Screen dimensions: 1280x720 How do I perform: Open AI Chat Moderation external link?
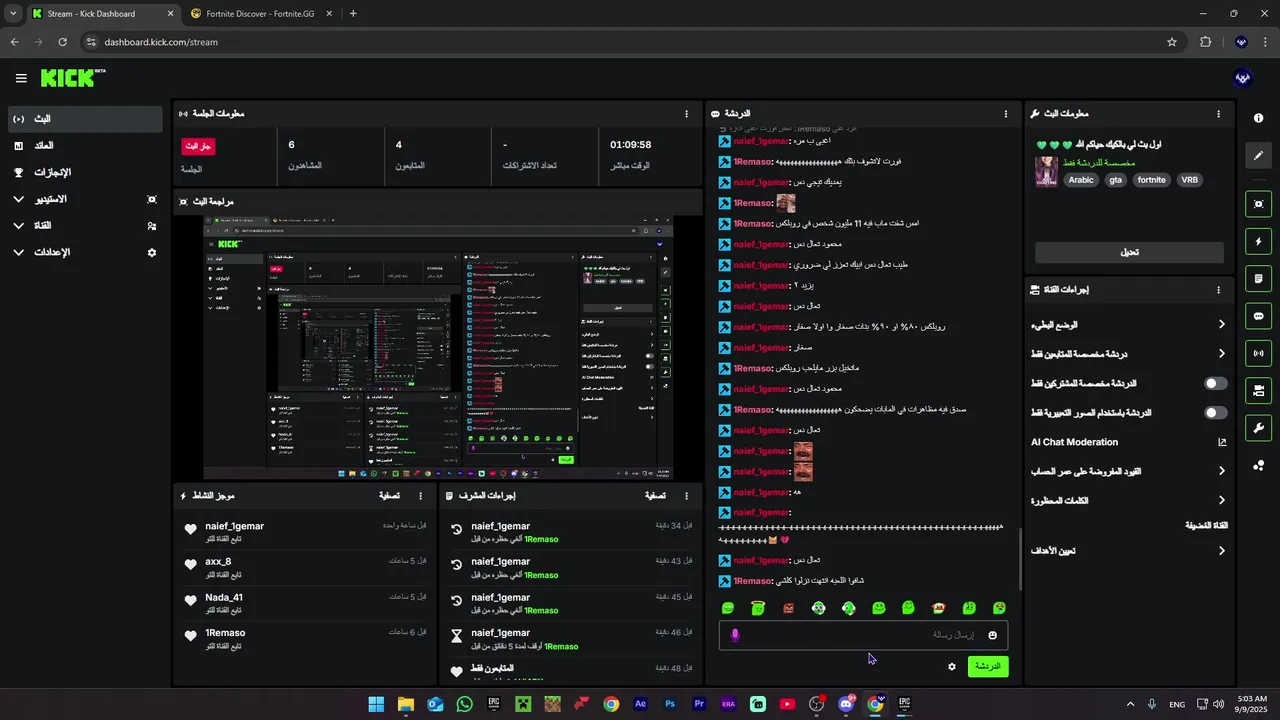[1222, 442]
